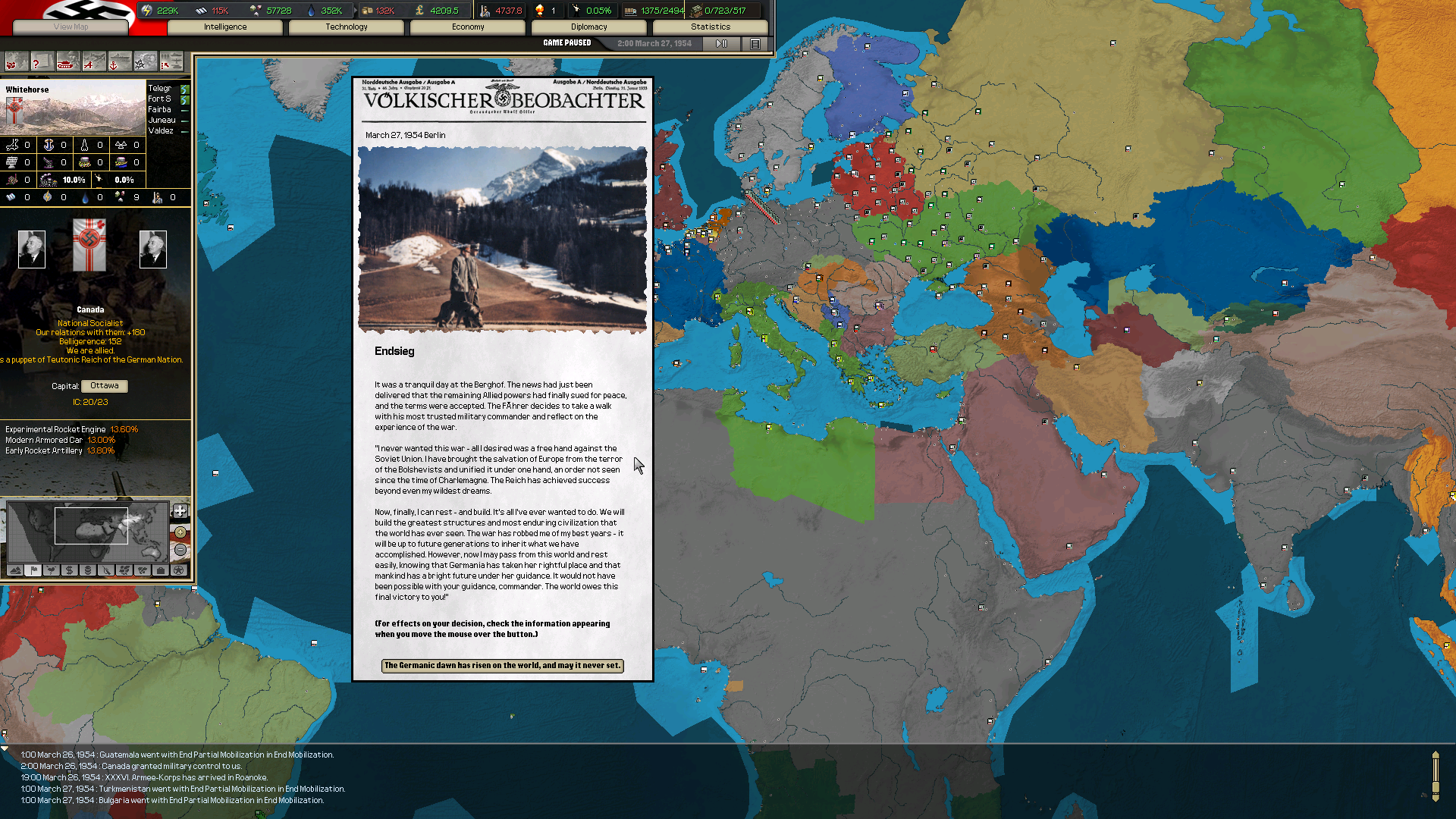This screenshot has width=1456, height=819.
Task: Collapse the message log with the corner arrow
Action: 5,748
